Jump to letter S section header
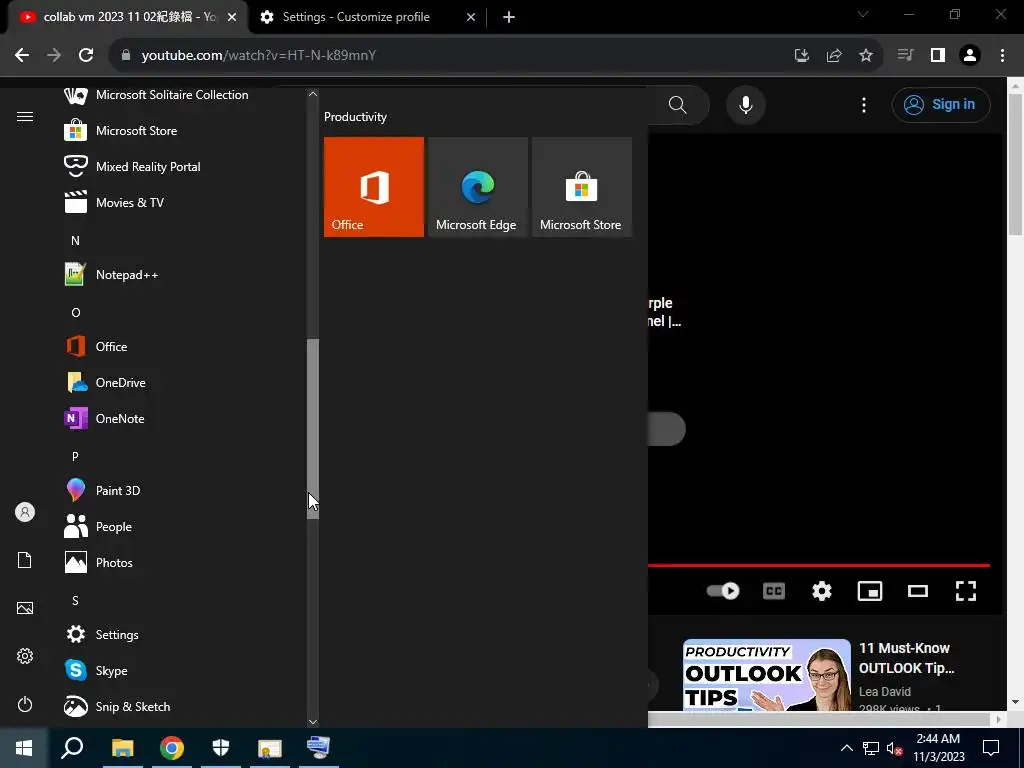This screenshot has height=768, width=1024. pyautogui.click(x=75, y=601)
